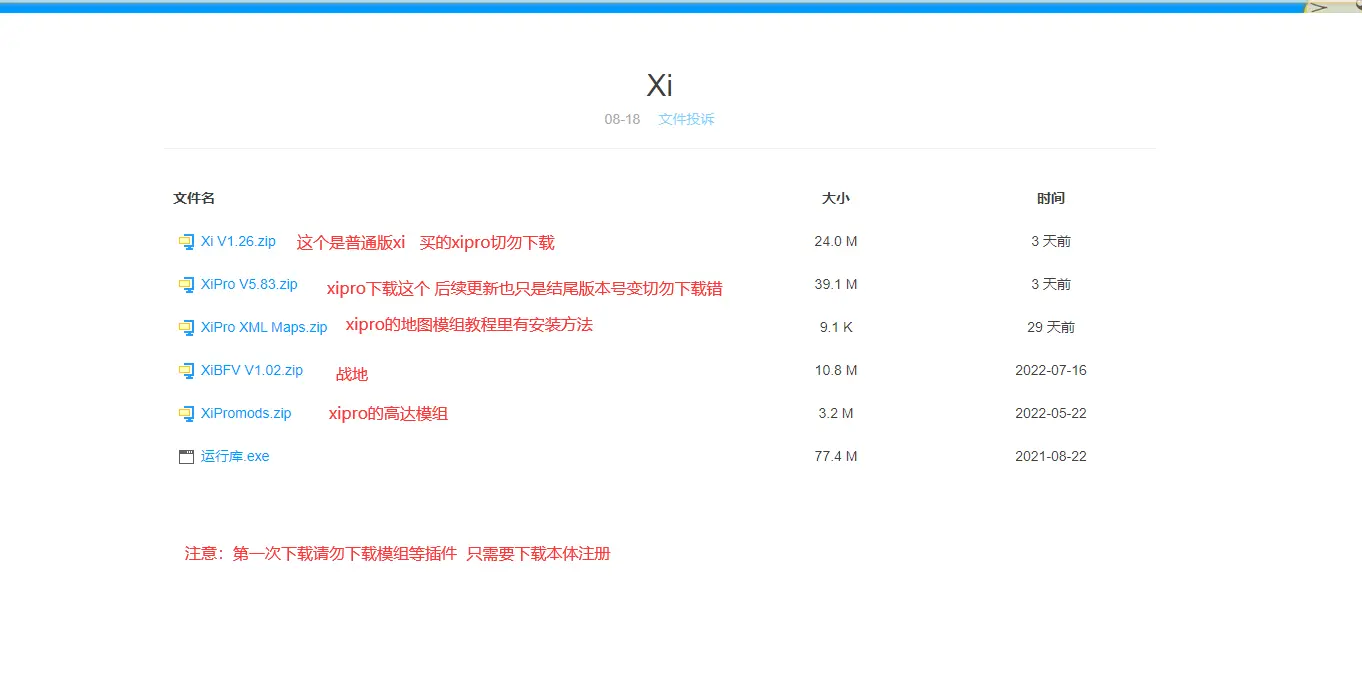Click the 2022-07-16 date entry
The width and height of the screenshot is (1362, 697).
(1051, 370)
